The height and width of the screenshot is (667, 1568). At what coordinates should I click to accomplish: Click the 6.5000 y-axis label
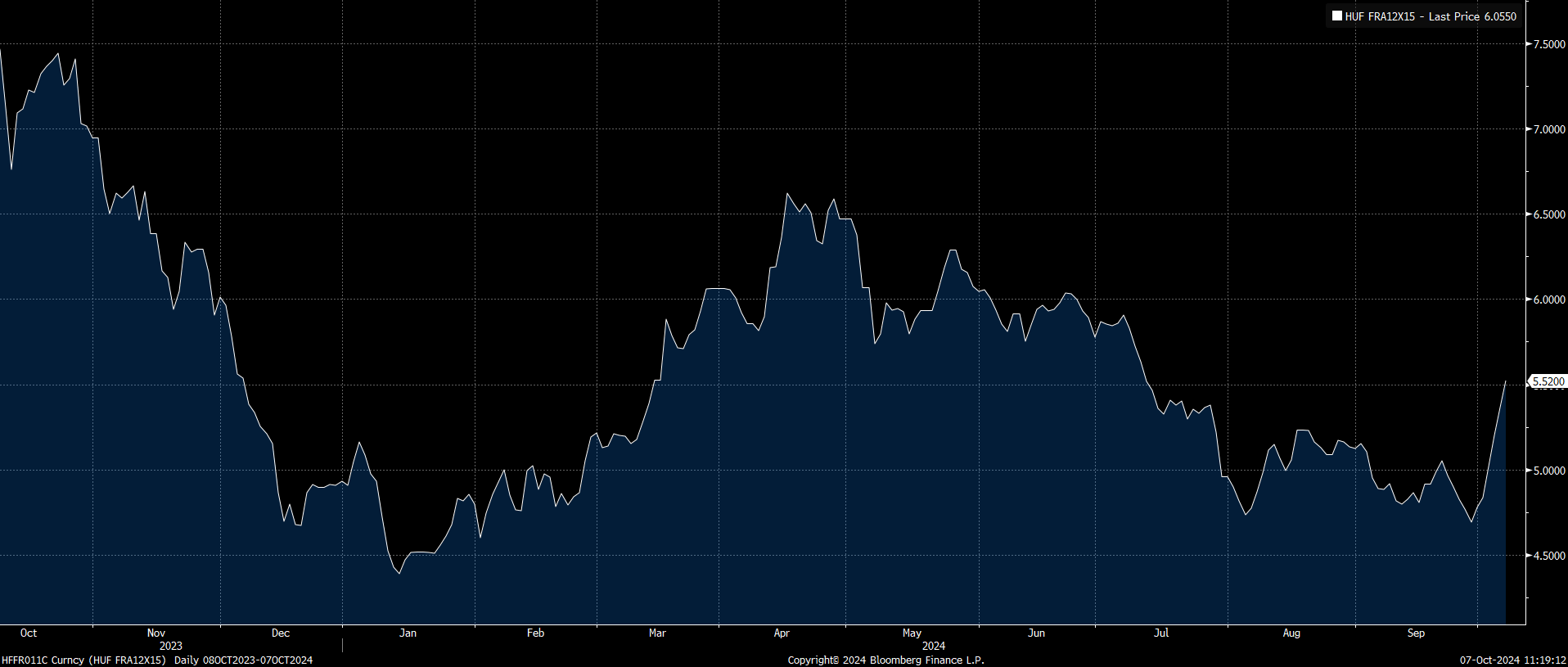1549,214
